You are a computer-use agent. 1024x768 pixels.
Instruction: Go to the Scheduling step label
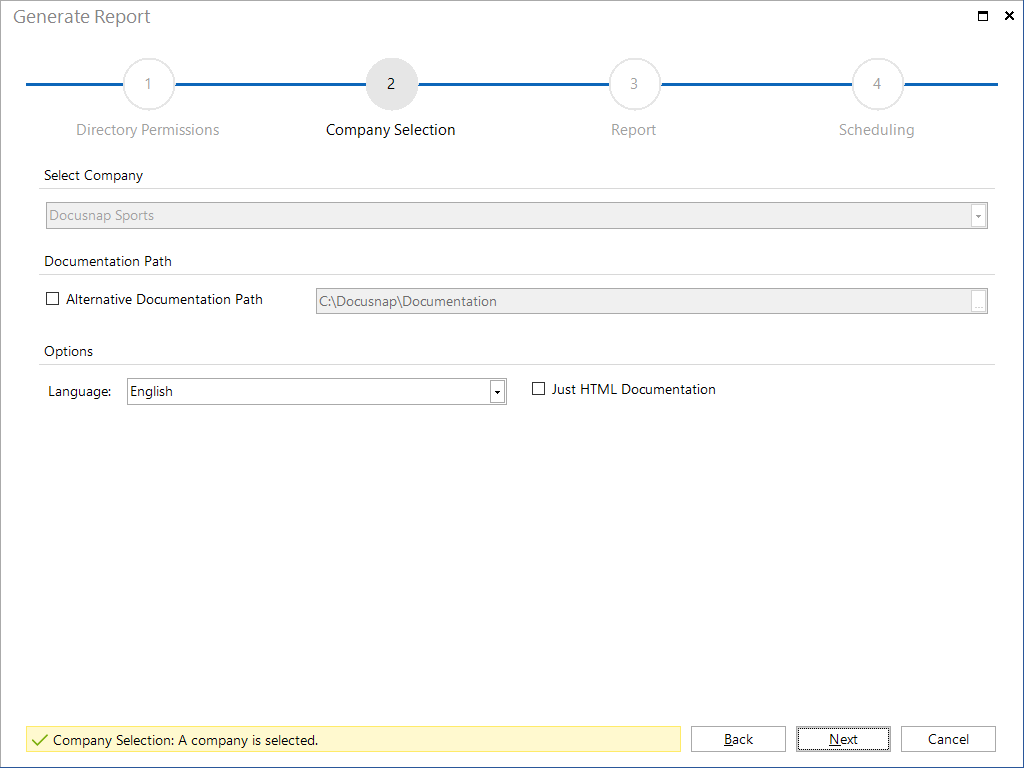pyautogui.click(x=876, y=130)
